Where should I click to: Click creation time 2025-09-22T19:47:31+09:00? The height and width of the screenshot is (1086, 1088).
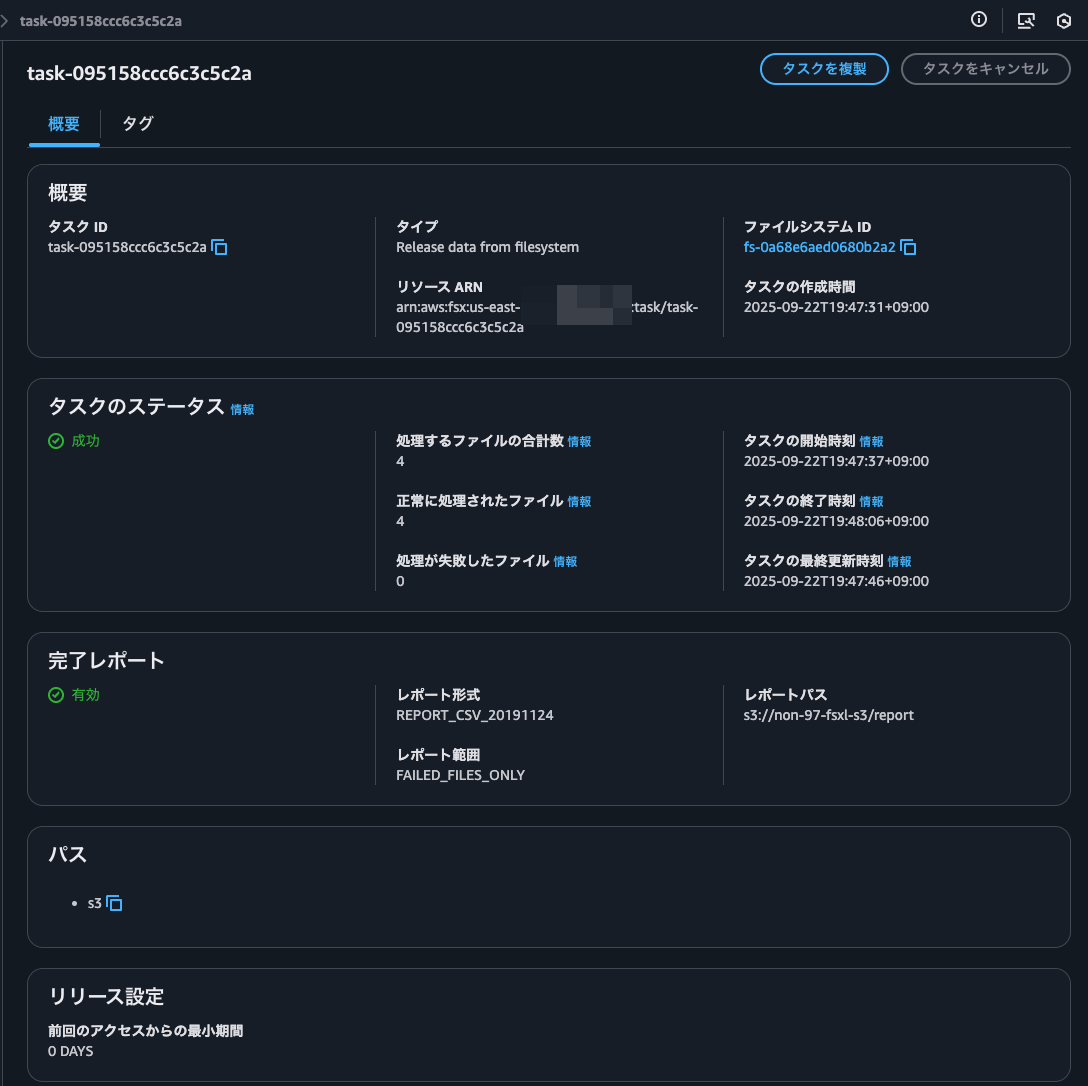click(x=836, y=307)
